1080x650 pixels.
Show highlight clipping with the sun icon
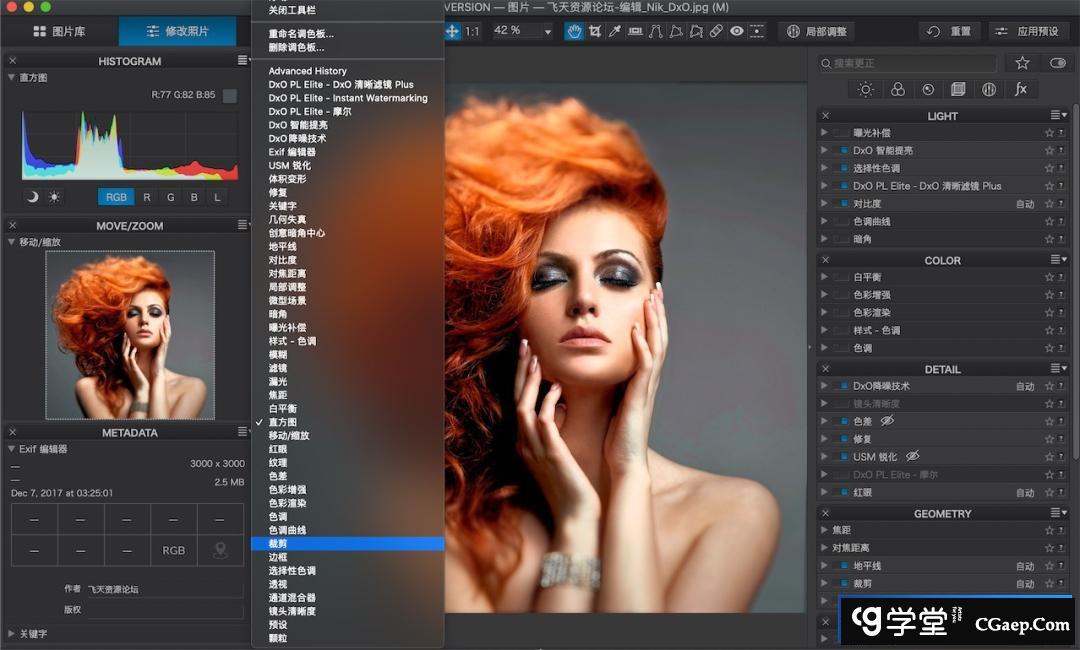point(54,197)
